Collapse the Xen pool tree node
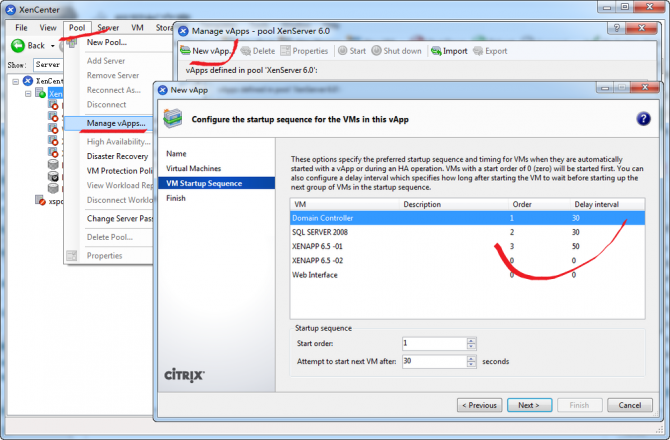Screen dimensions: 670x440 [28, 94]
